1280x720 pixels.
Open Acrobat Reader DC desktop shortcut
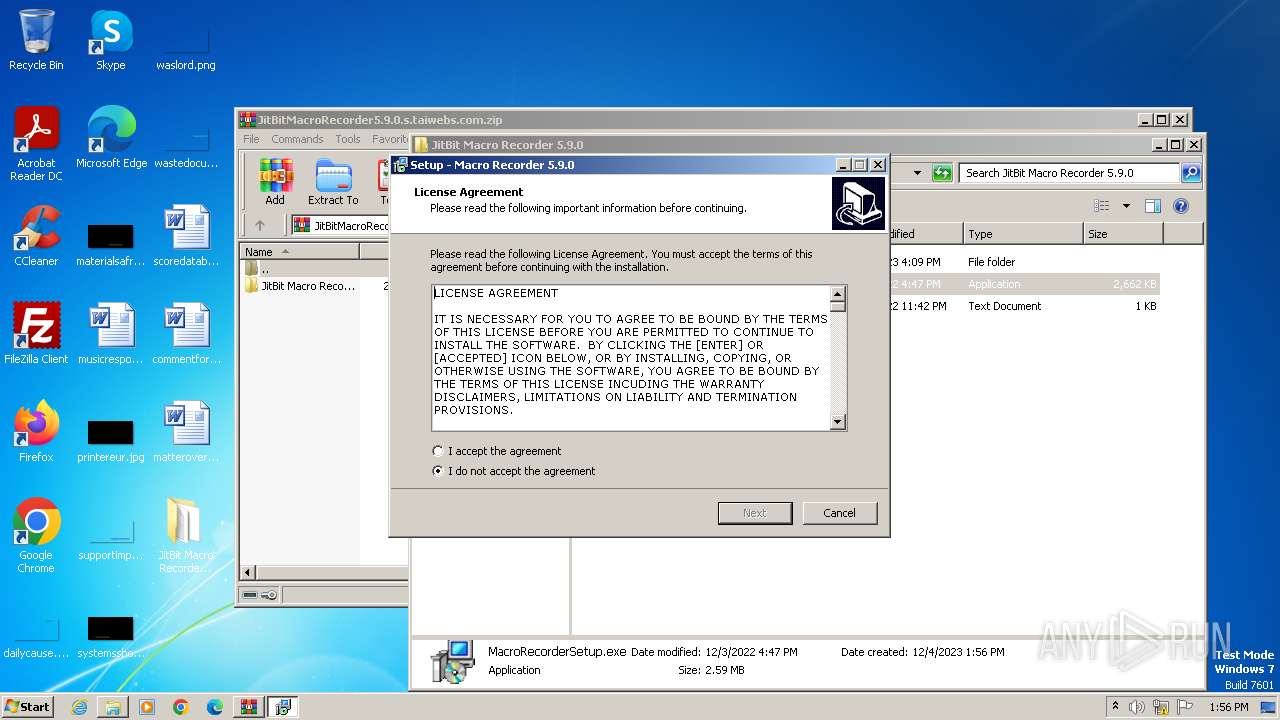(36, 144)
